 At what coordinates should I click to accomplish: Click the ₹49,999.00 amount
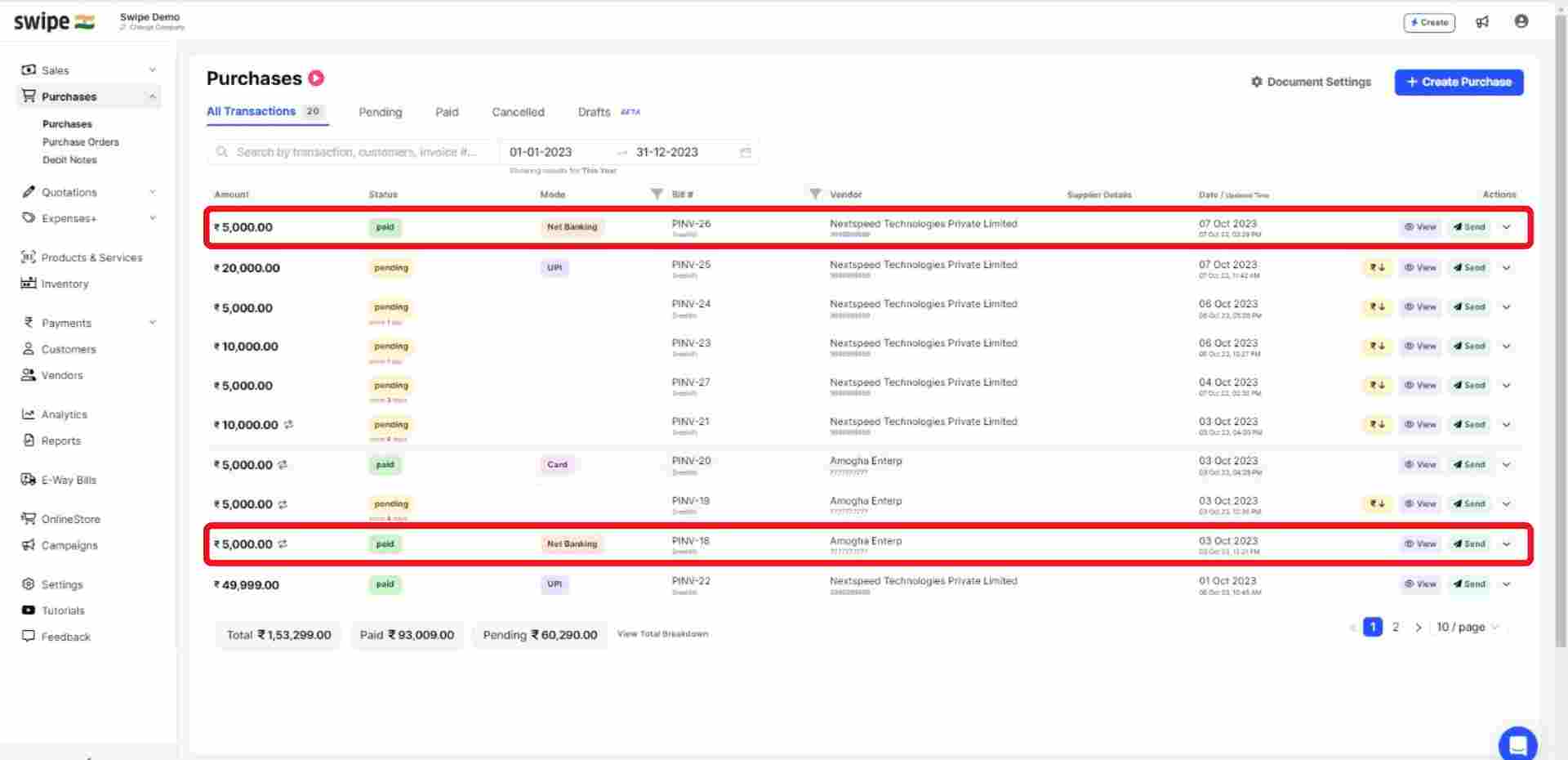pyautogui.click(x=247, y=585)
